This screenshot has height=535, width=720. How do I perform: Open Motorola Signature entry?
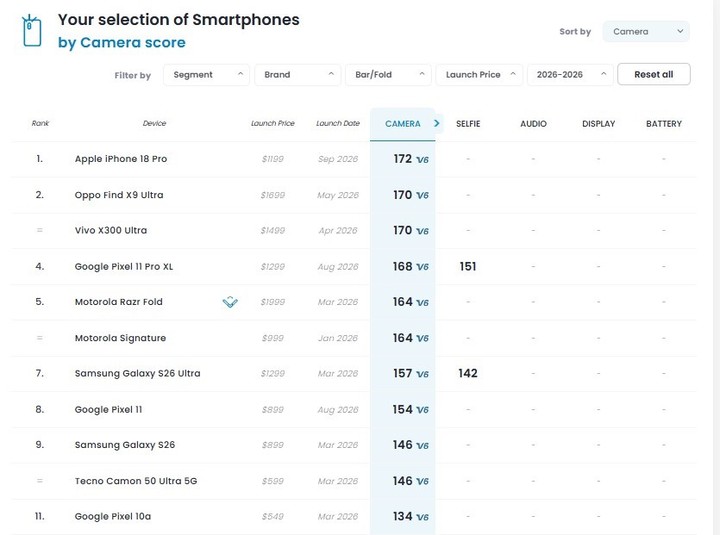click(x=120, y=338)
